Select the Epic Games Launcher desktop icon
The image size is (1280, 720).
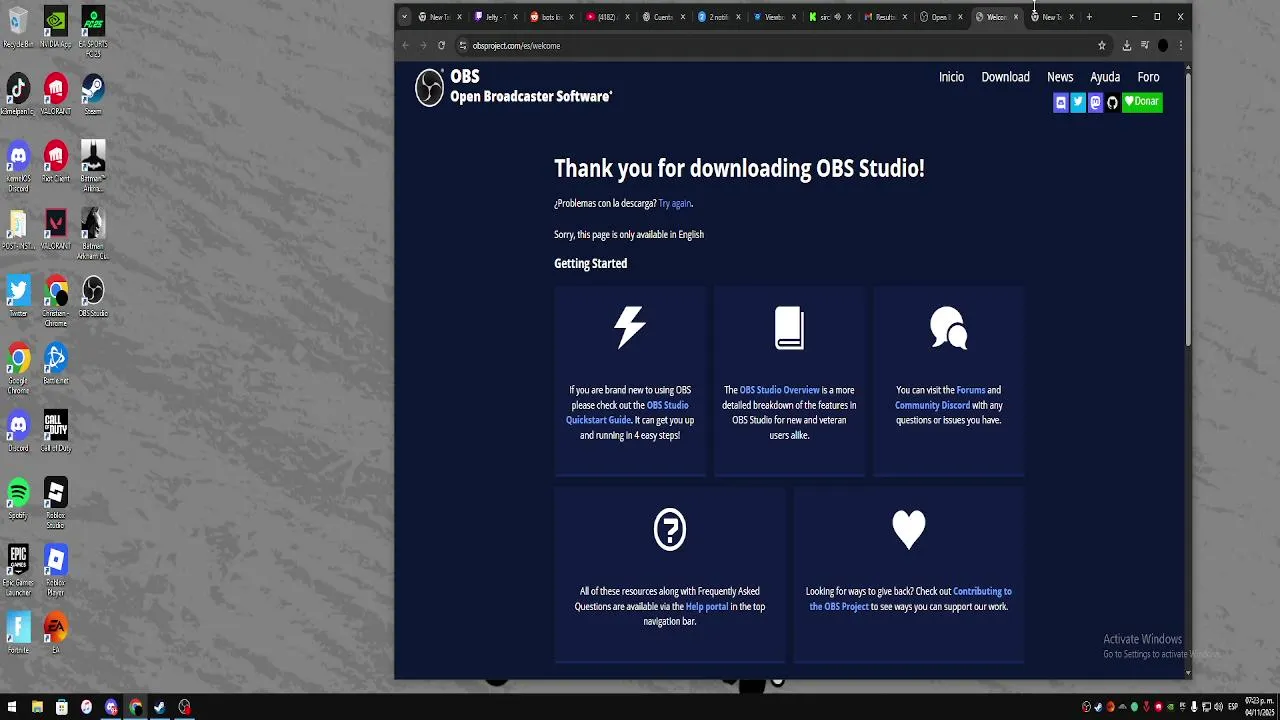18,570
